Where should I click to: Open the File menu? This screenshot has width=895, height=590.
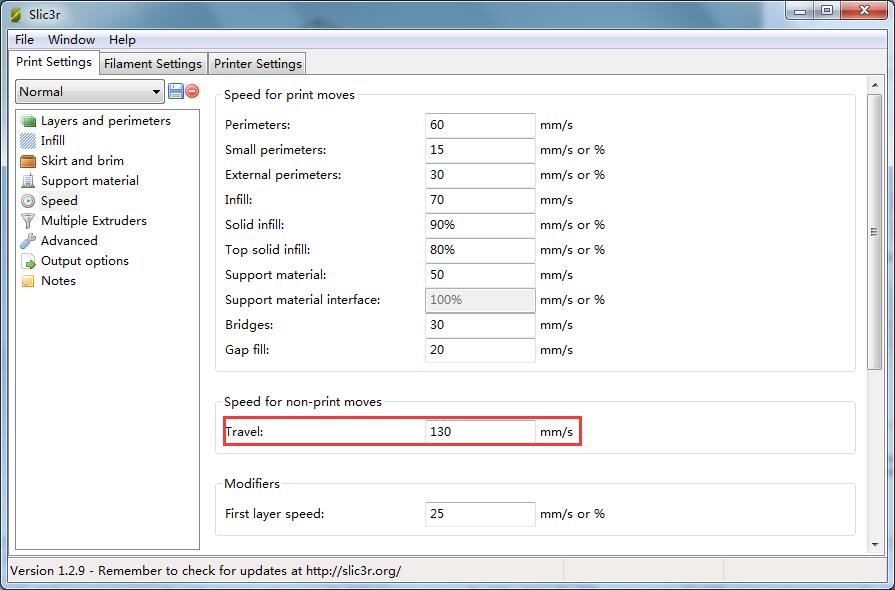(25, 39)
